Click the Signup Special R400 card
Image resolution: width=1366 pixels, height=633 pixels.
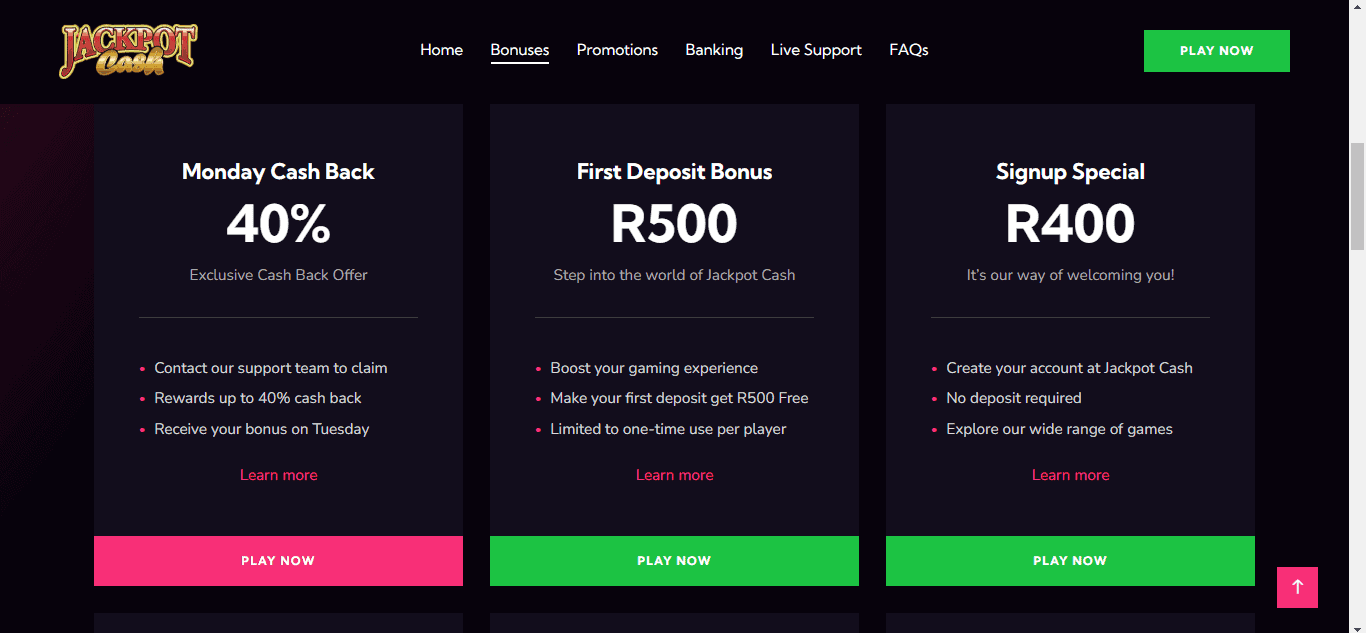1070,223
